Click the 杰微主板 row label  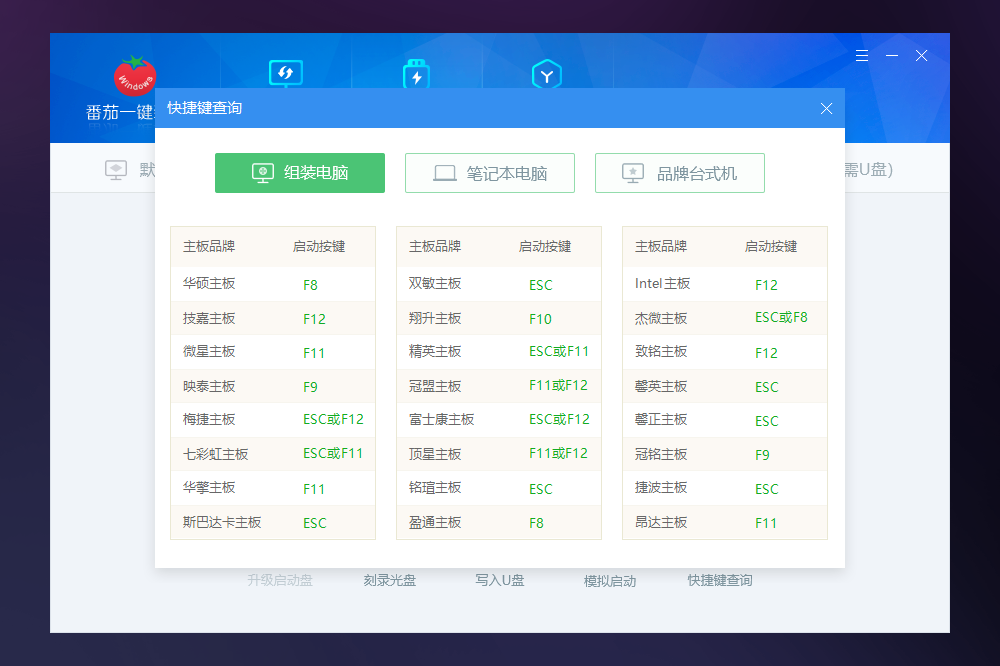[661, 318]
